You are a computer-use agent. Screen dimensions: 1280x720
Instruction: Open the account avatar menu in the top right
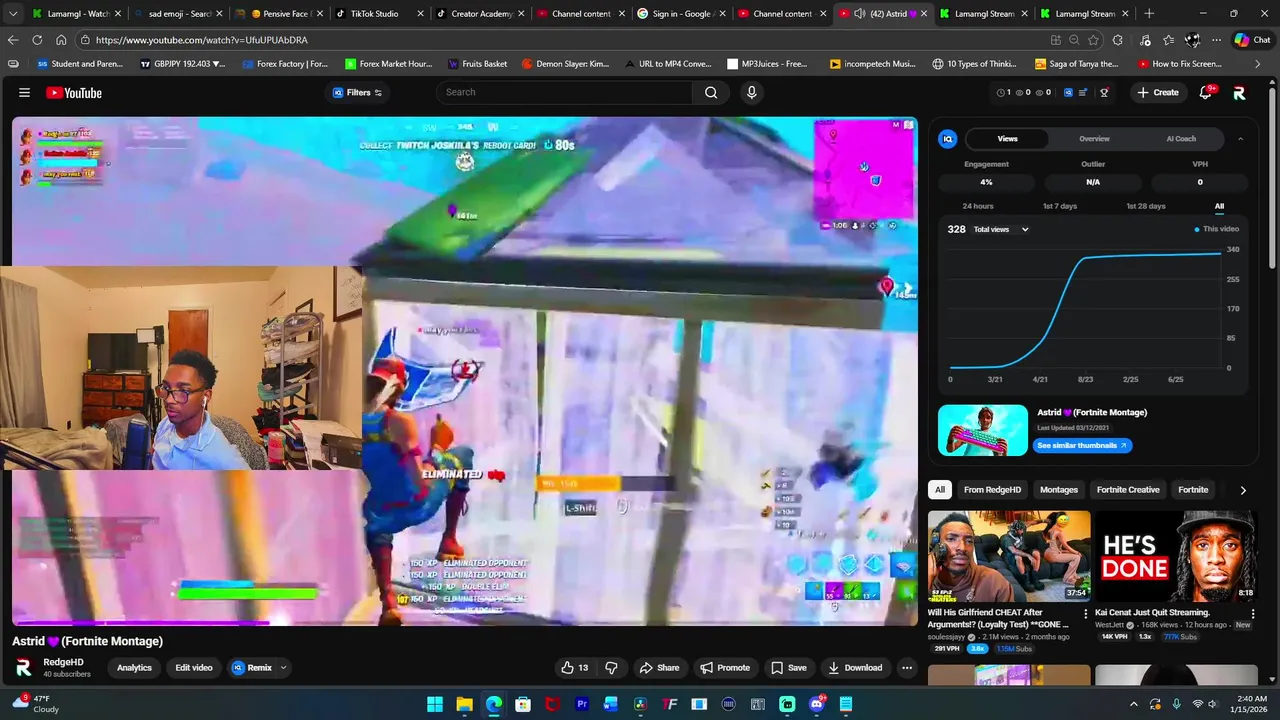1239,92
